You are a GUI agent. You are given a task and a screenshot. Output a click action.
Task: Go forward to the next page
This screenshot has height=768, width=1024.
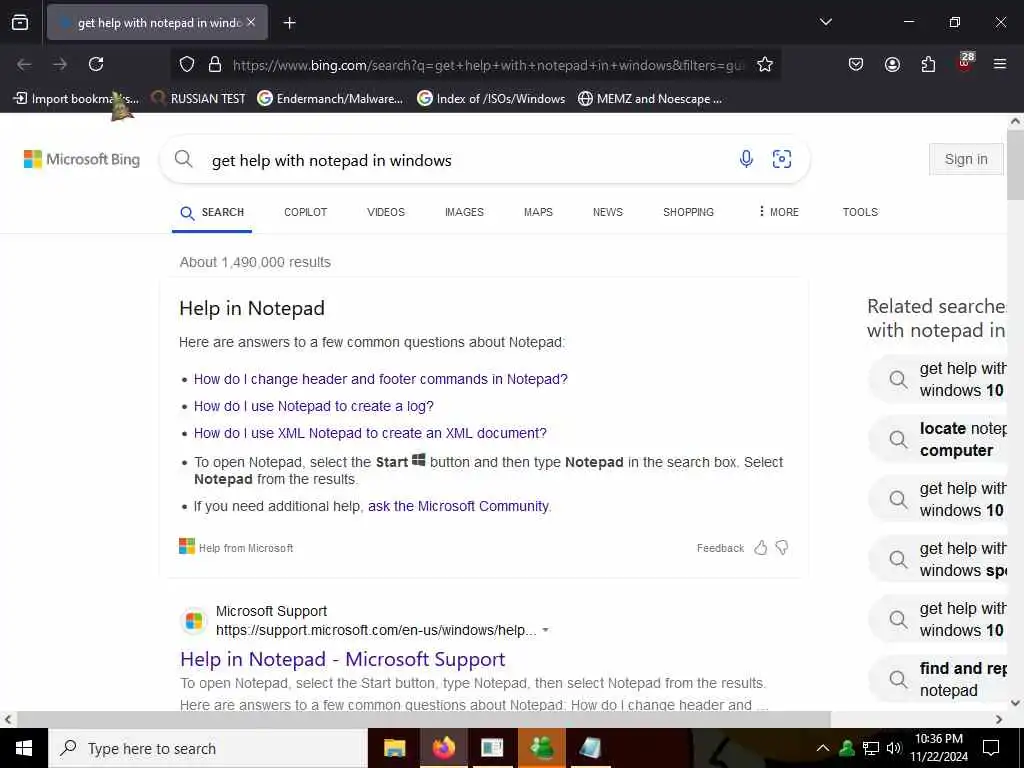coord(60,64)
